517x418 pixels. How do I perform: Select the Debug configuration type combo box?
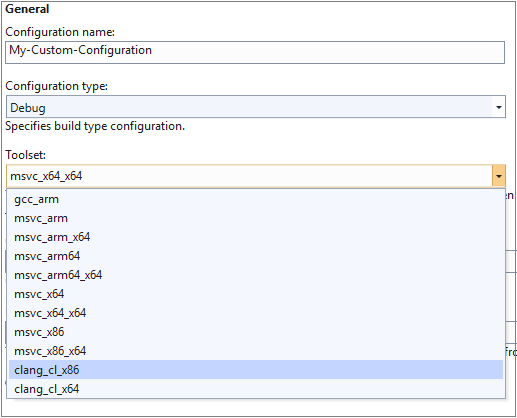[x=256, y=107]
